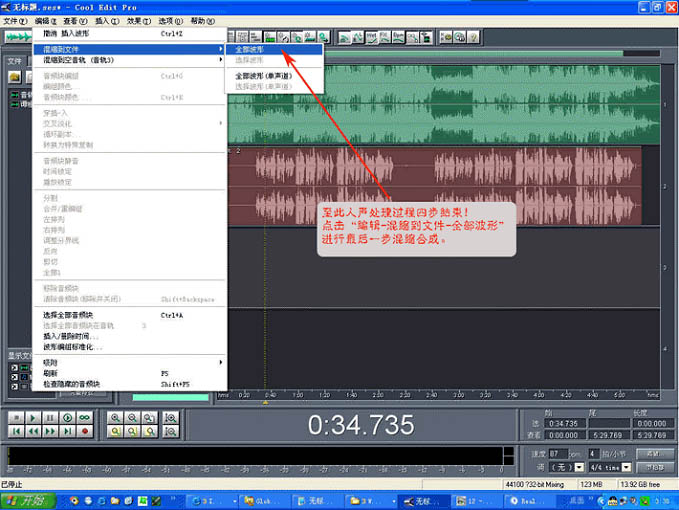Click the Fast Forward button
This screenshot has width=679, height=510.
coord(50,431)
